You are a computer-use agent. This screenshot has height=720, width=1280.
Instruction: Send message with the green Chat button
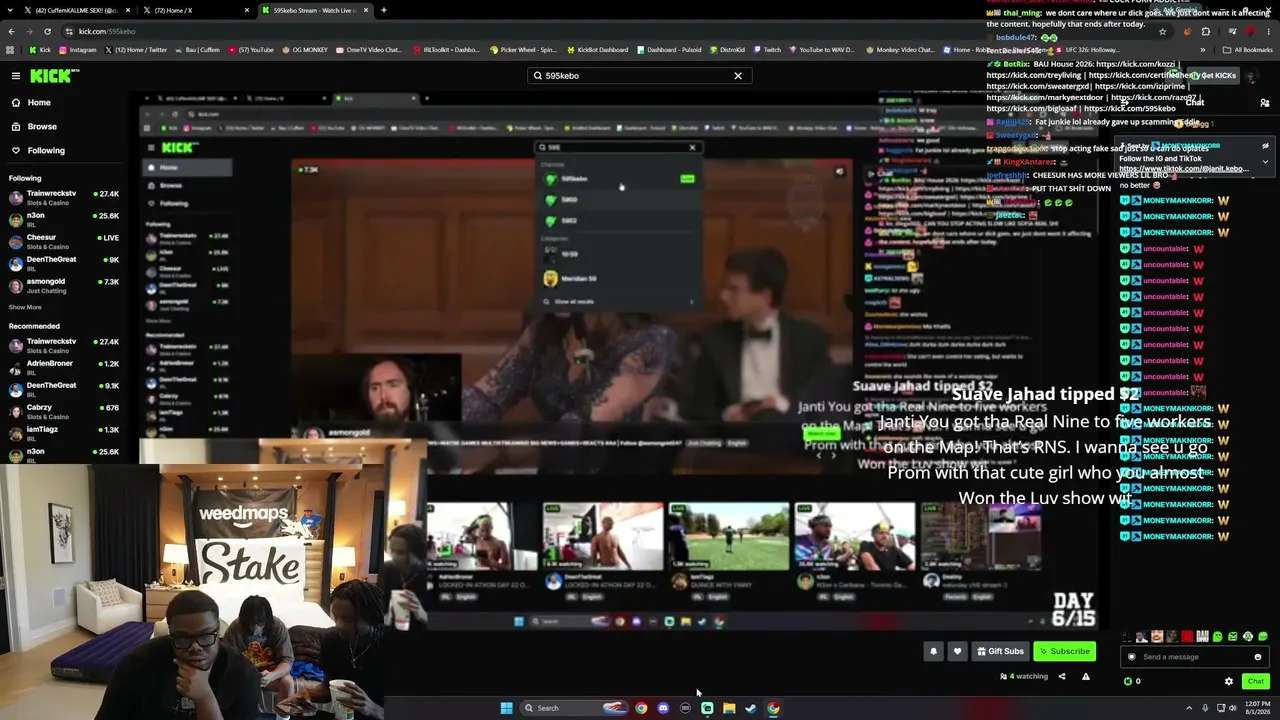(x=1255, y=681)
